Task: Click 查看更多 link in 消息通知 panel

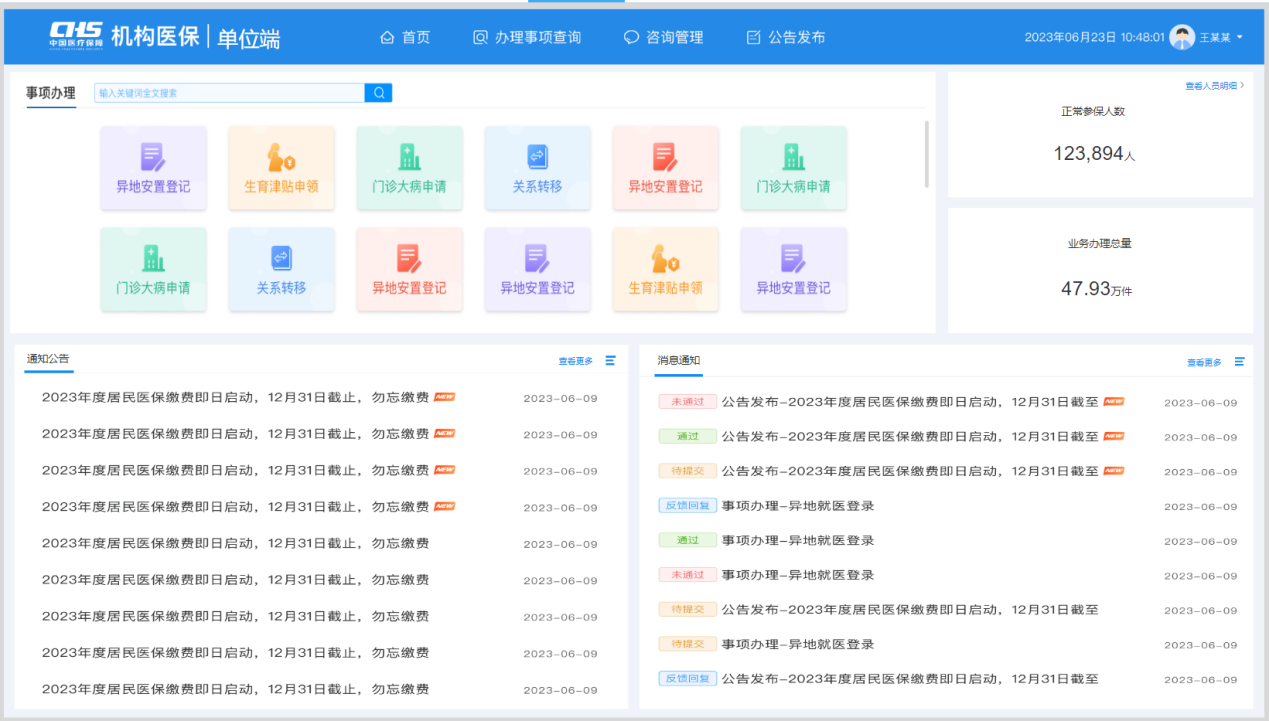Action: (x=1204, y=362)
